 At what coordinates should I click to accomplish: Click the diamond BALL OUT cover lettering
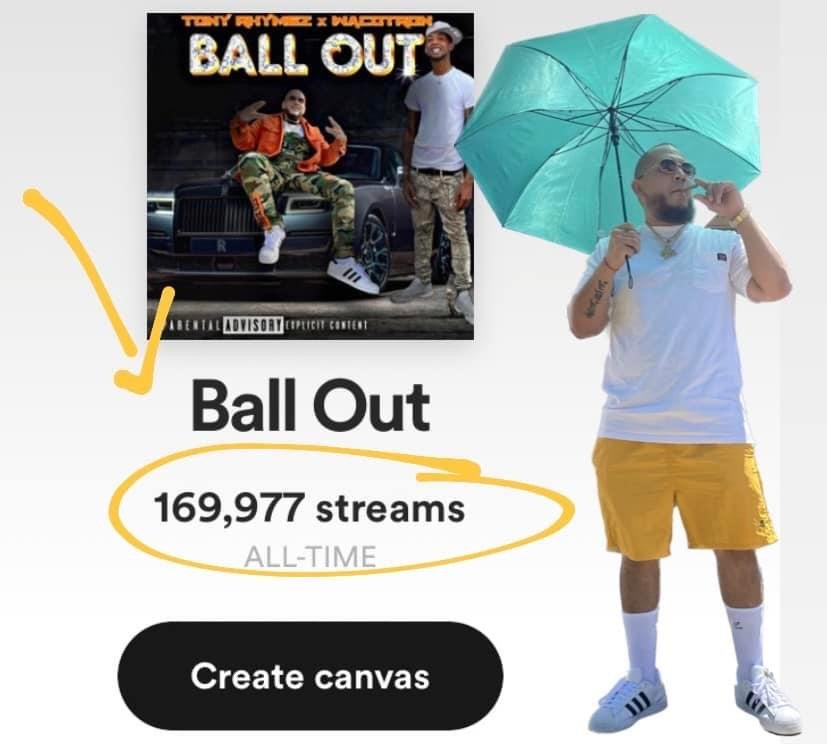306,54
